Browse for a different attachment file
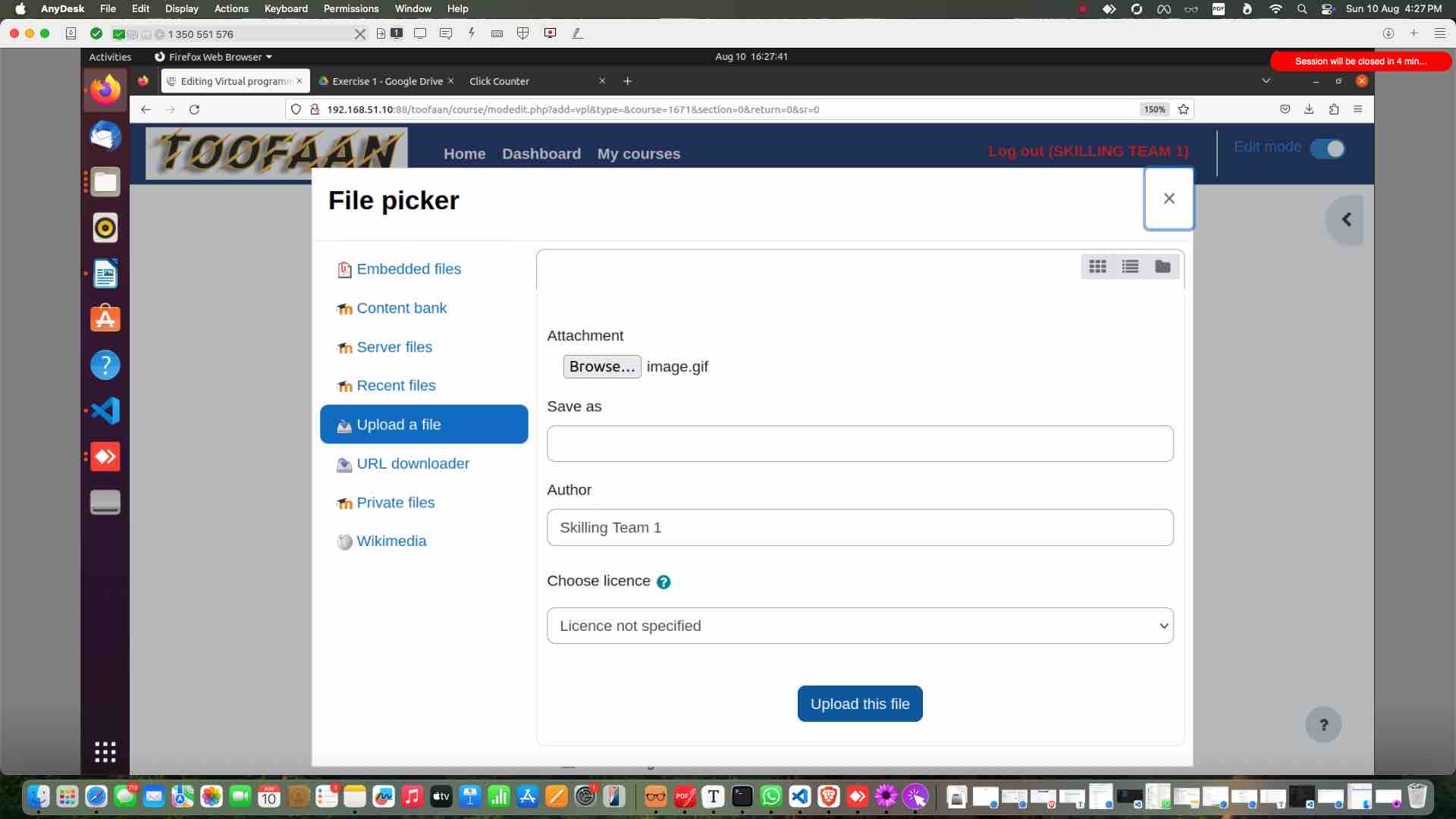1456x819 pixels. pyautogui.click(x=601, y=366)
